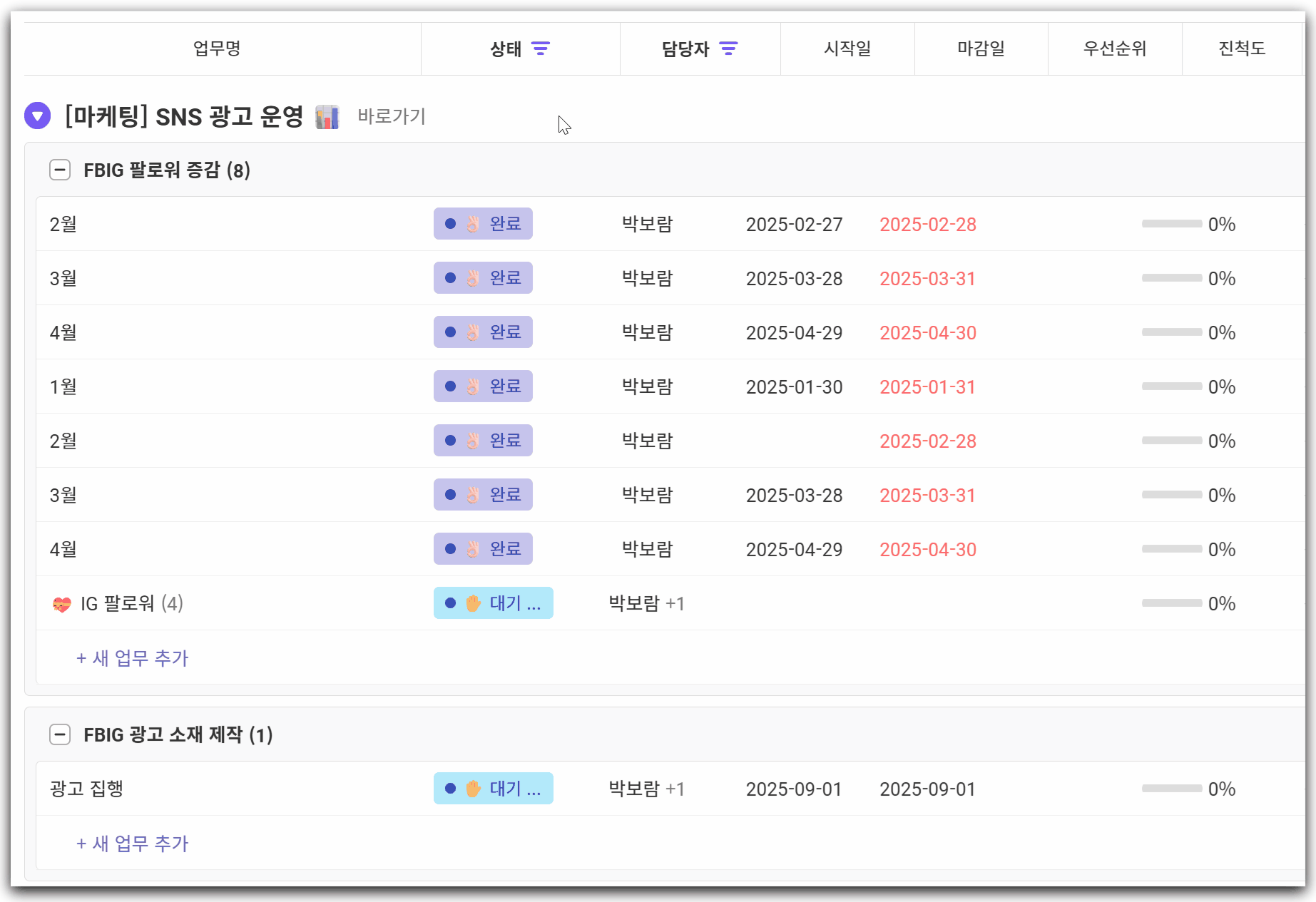Screen dimensions: 1316x902
Task: Collapse the FBIG 팔로워 증감 group
Action: coord(60,170)
